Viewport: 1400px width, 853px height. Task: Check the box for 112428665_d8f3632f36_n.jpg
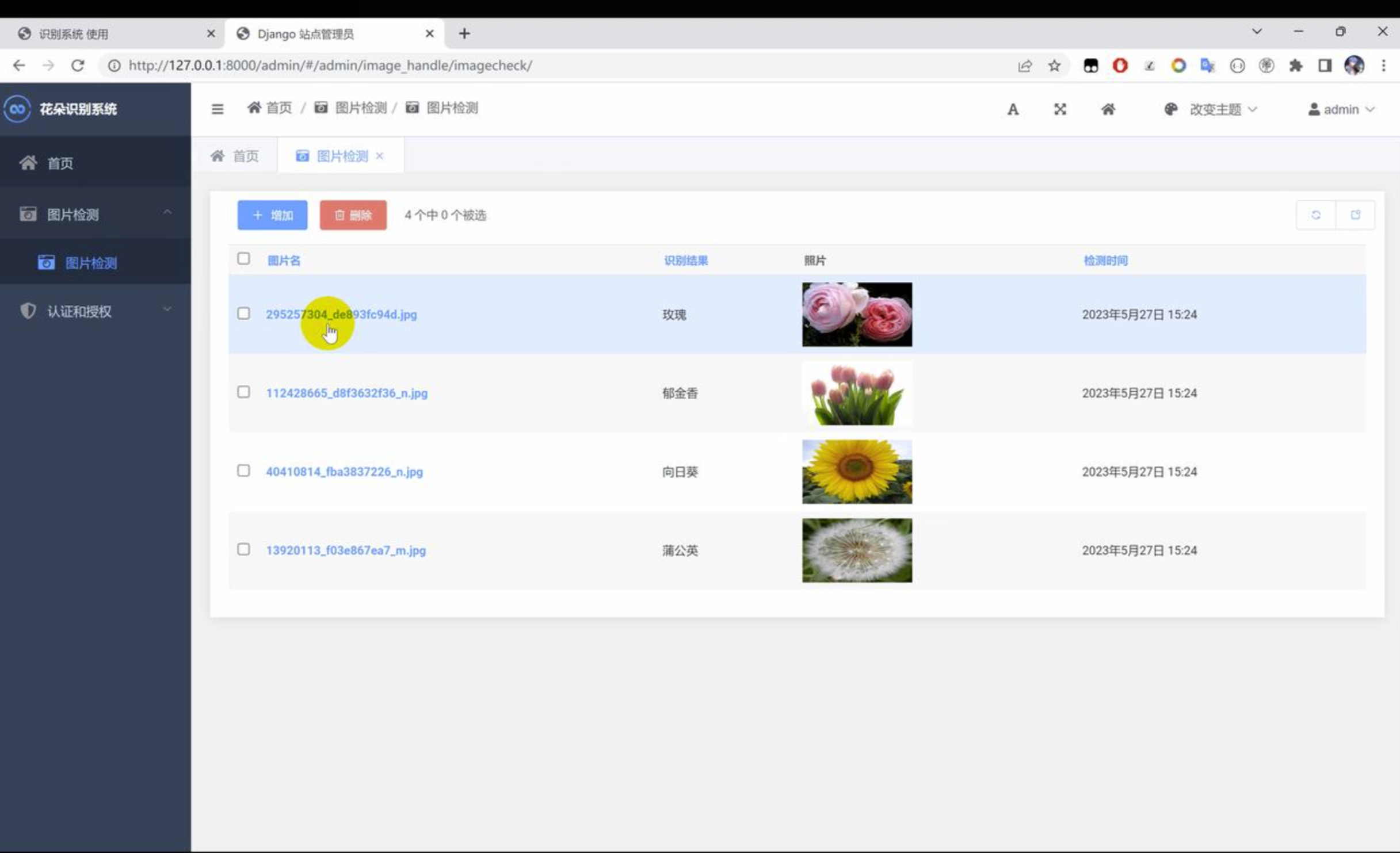[243, 392]
